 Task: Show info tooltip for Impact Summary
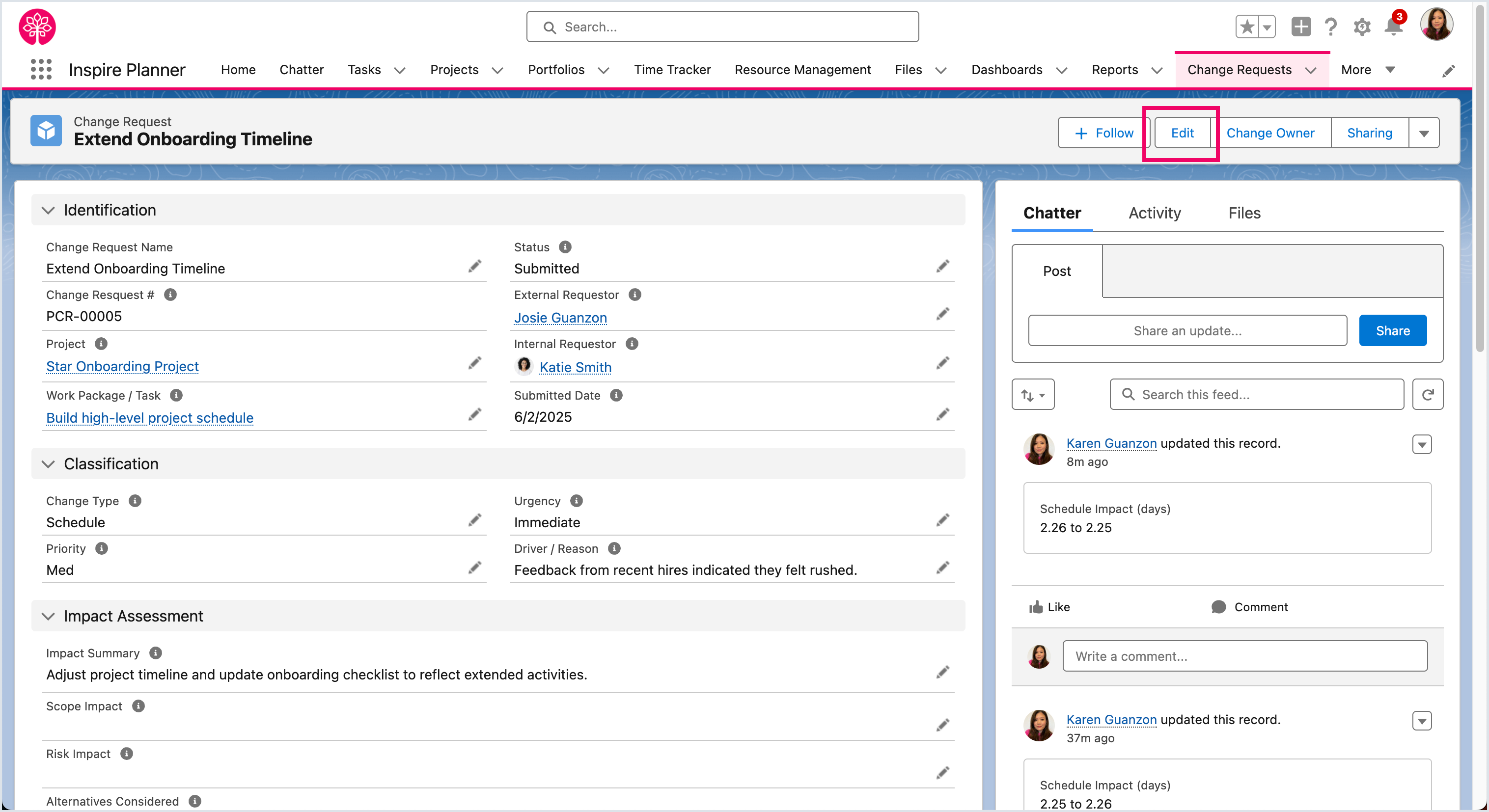[156, 653]
